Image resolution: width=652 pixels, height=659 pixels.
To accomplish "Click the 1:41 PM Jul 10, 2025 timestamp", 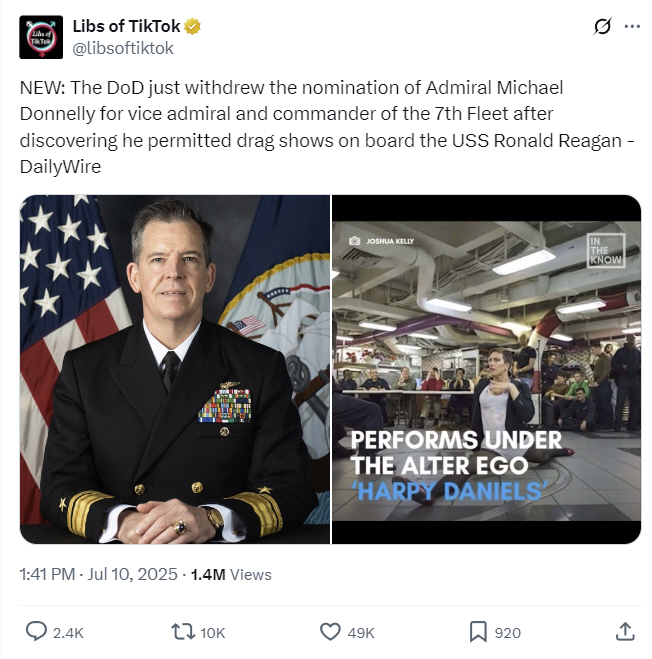I will [99, 574].
